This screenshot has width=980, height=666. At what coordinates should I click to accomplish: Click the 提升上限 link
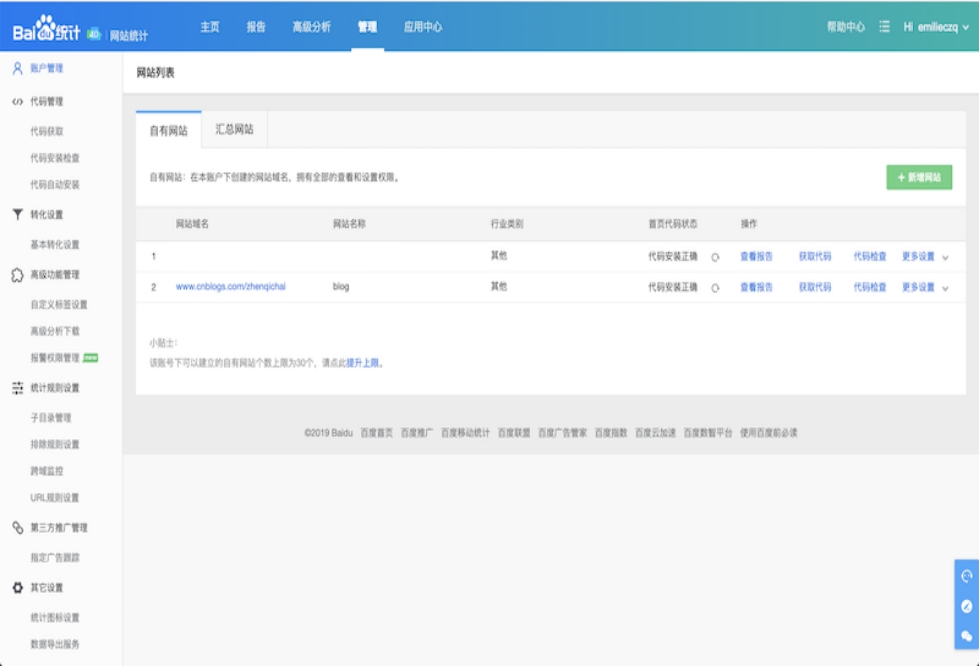point(363,363)
